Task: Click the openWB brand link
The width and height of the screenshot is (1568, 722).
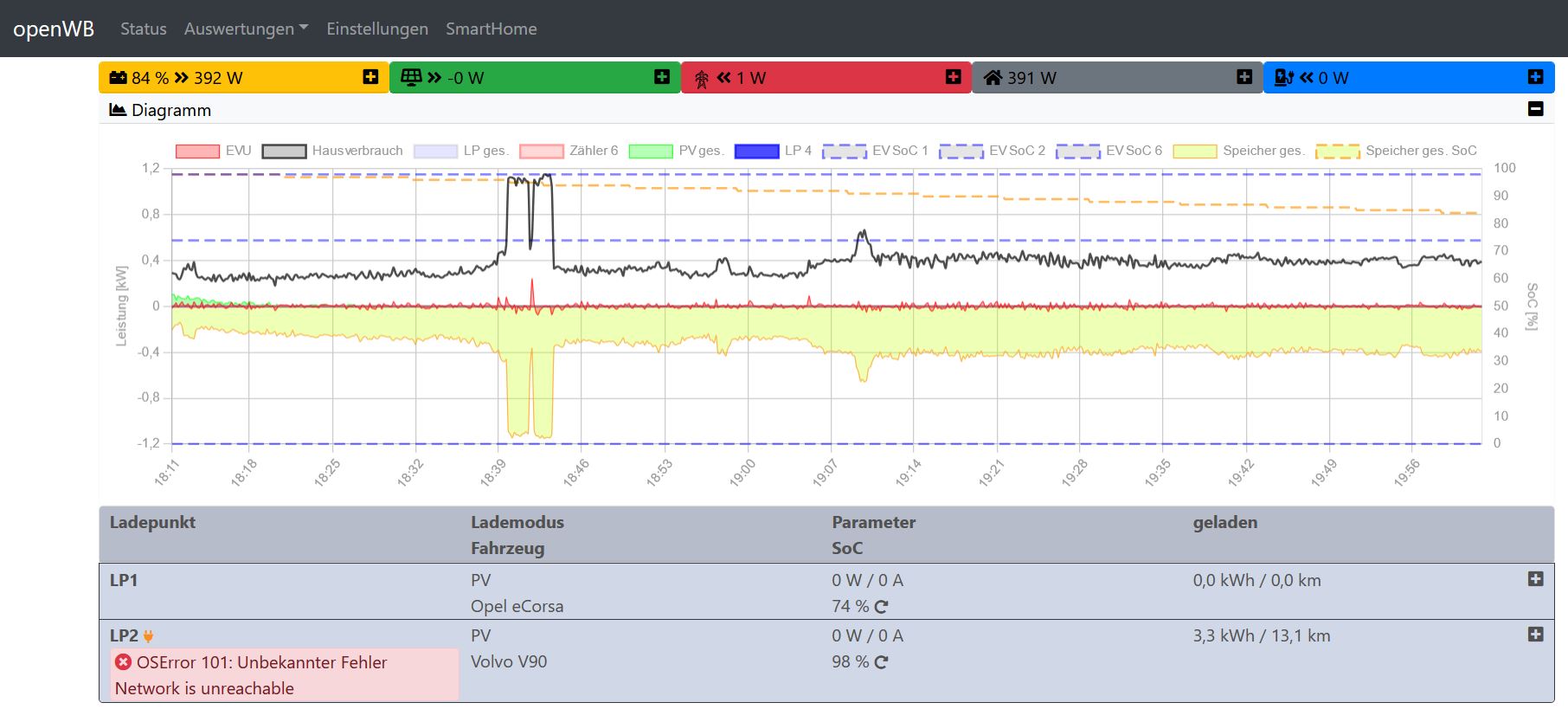Action: tap(54, 29)
